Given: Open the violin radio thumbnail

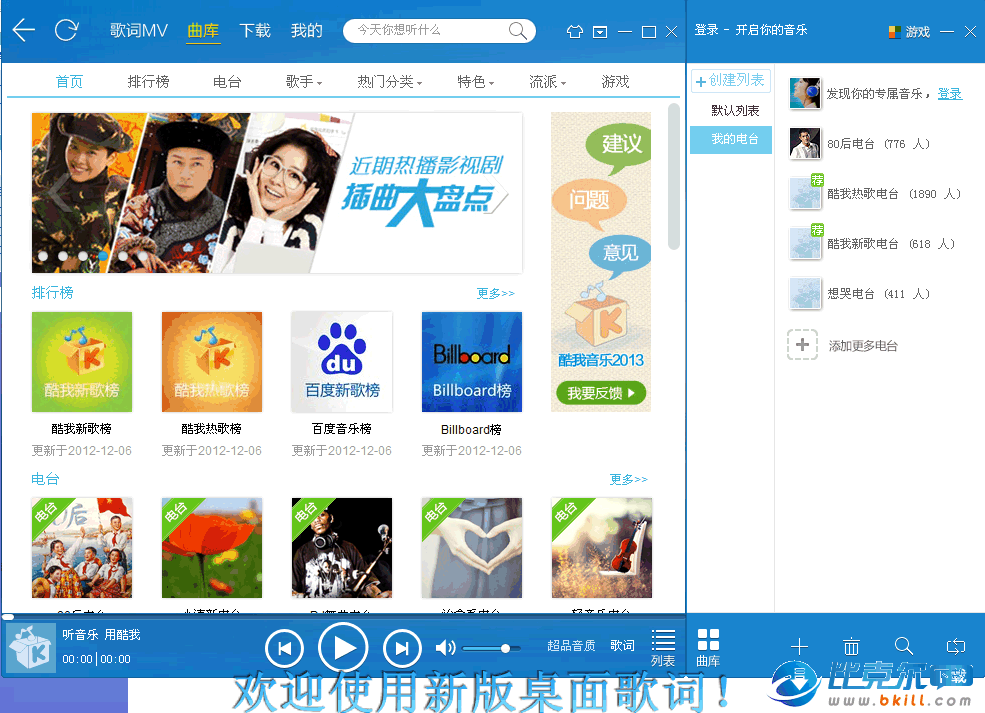Looking at the screenshot, I should pos(602,548).
